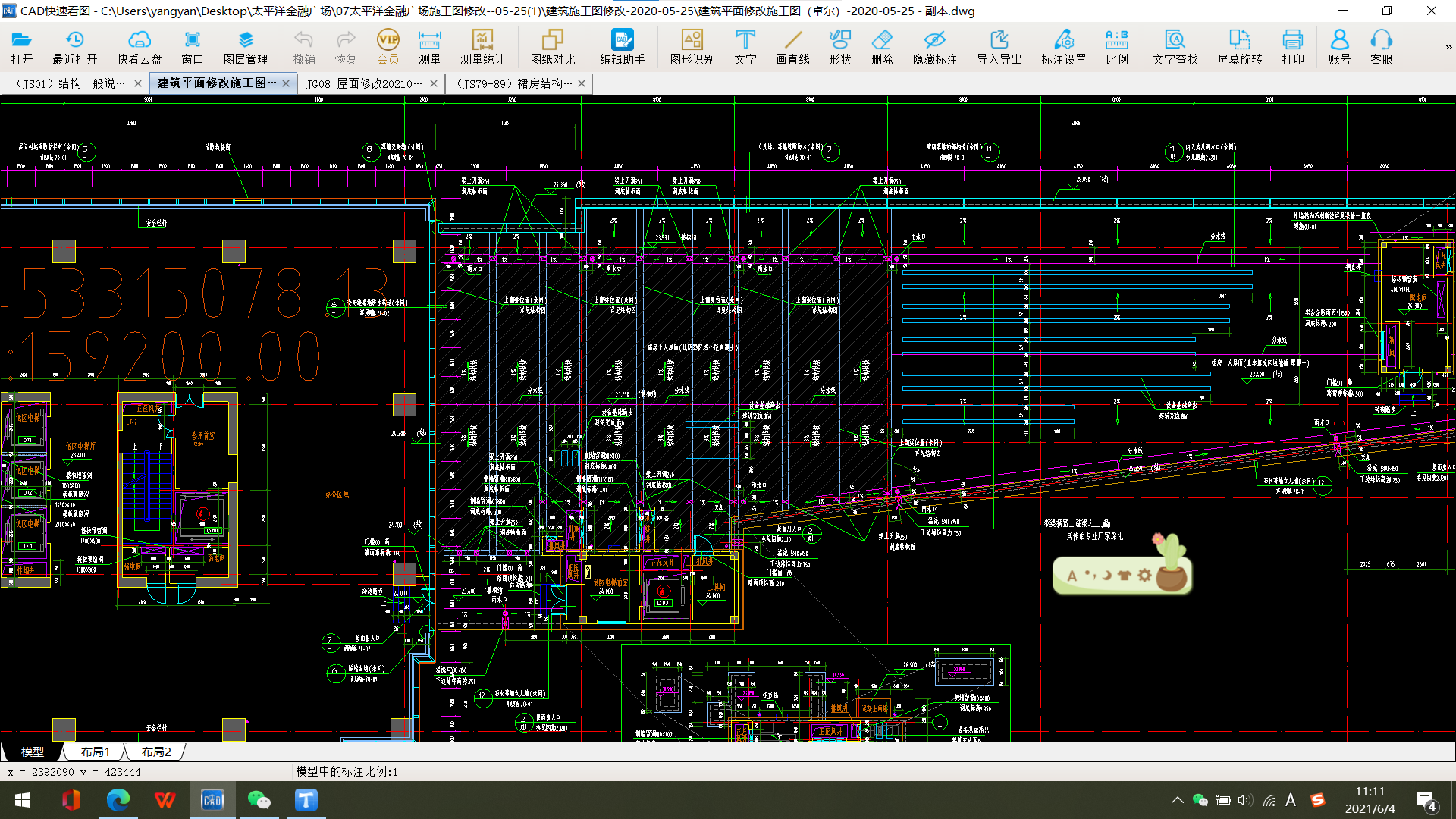Click 模型中的标注比例:1 status text

(x=347, y=771)
